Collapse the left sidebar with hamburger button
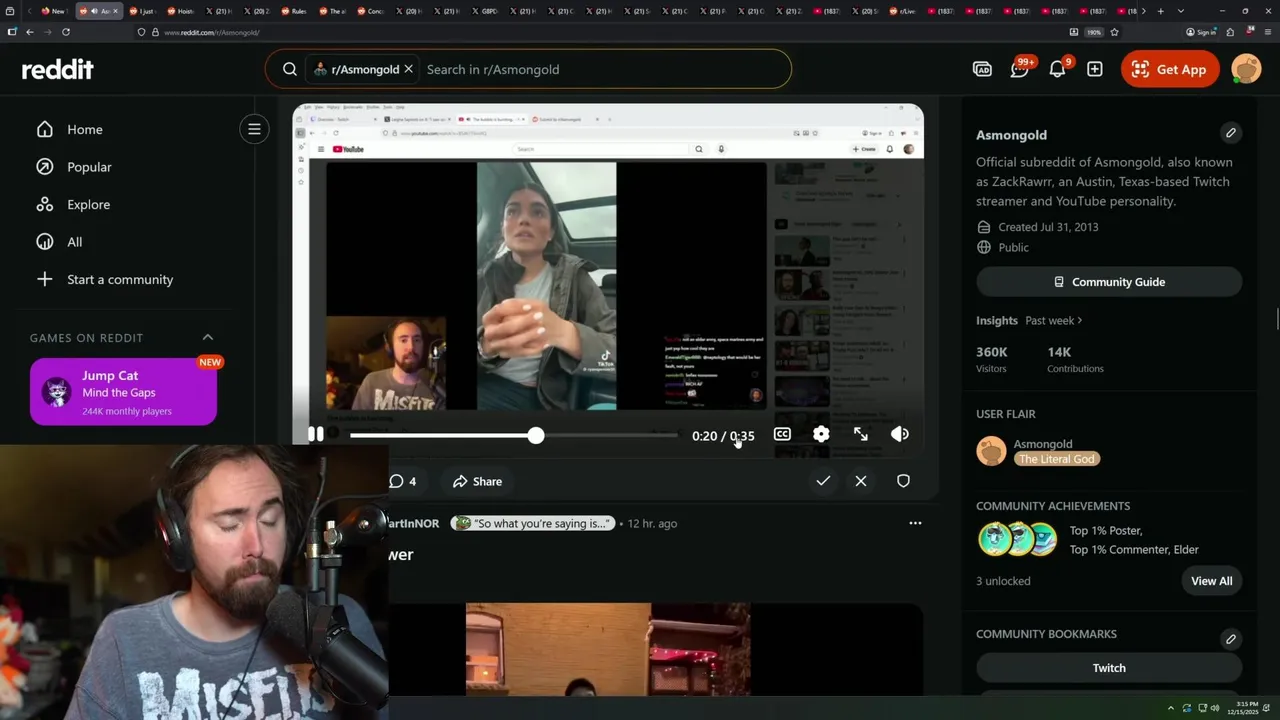1280x720 pixels. coord(254,129)
